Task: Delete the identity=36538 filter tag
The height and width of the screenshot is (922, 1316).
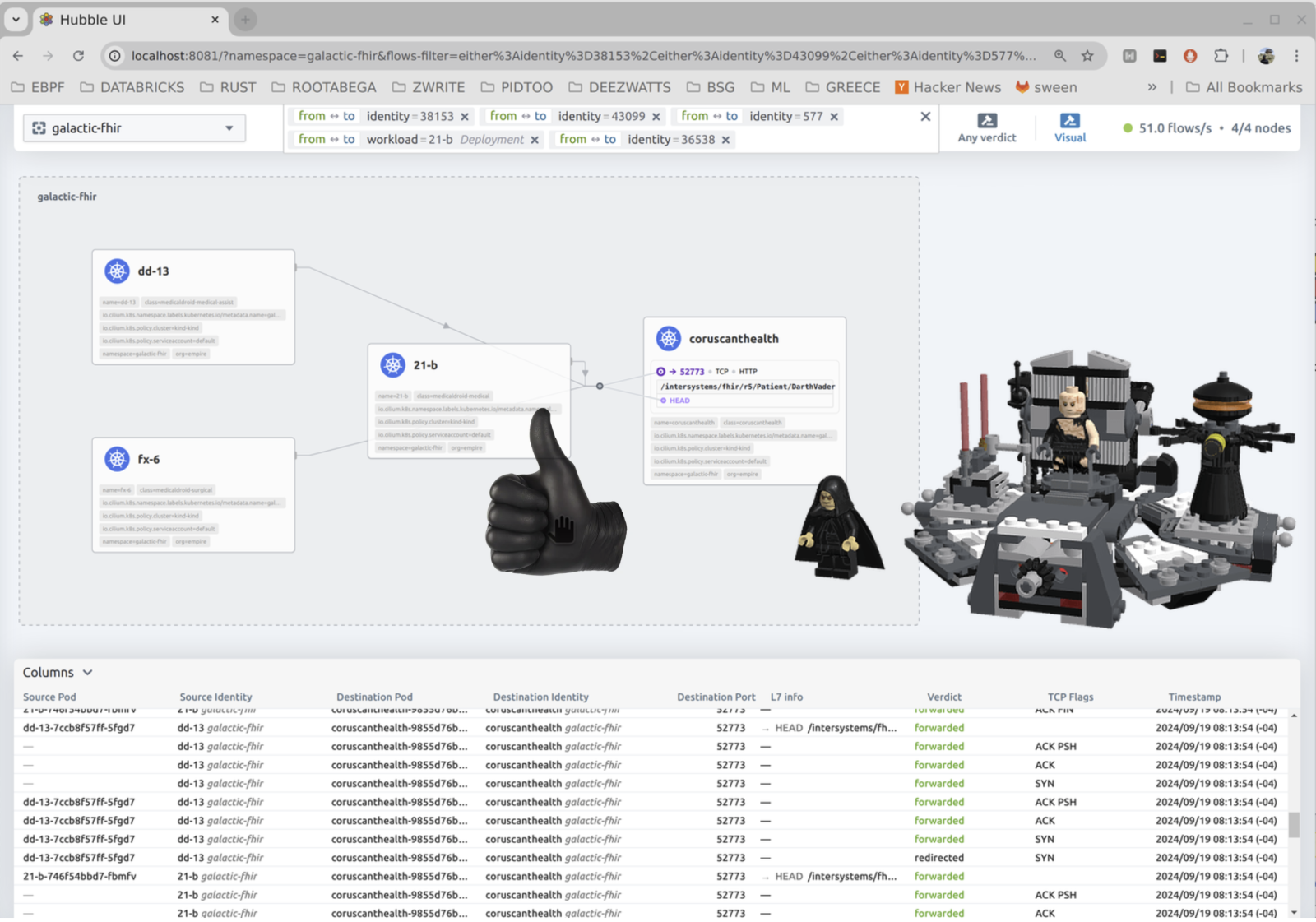Action: (725, 140)
